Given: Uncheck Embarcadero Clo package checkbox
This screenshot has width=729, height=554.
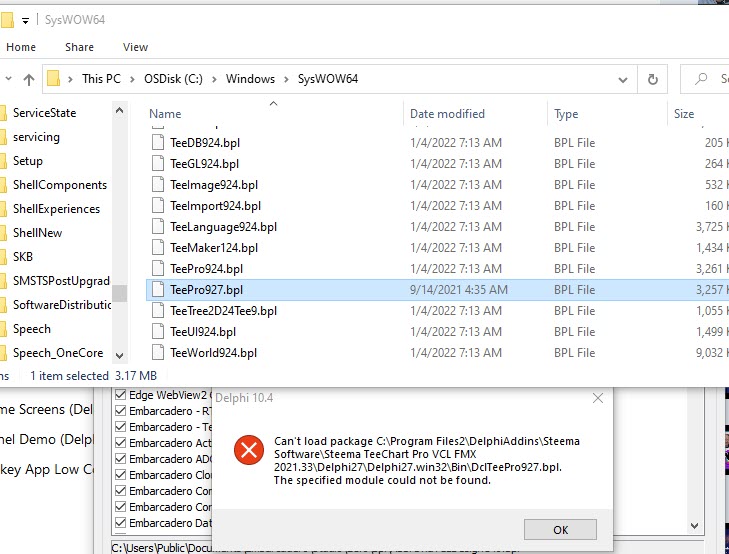Looking at the screenshot, I should click(x=120, y=475).
